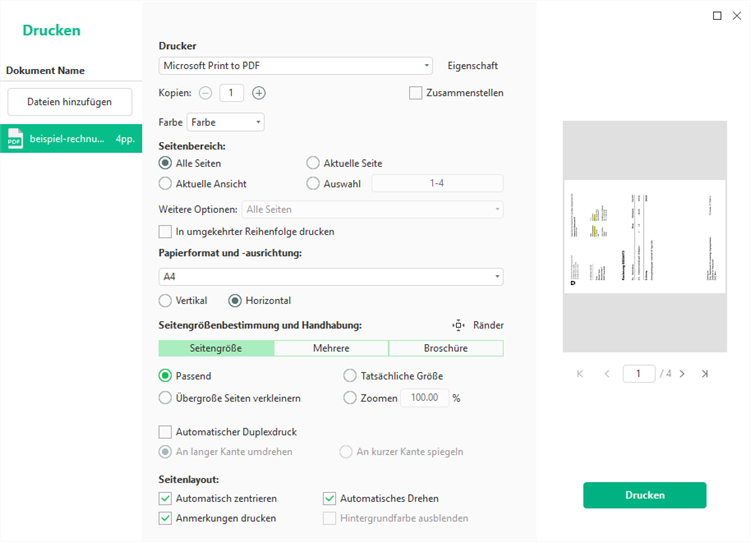
Task: Open the A4 paper format dropdown
Action: click(x=331, y=277)
